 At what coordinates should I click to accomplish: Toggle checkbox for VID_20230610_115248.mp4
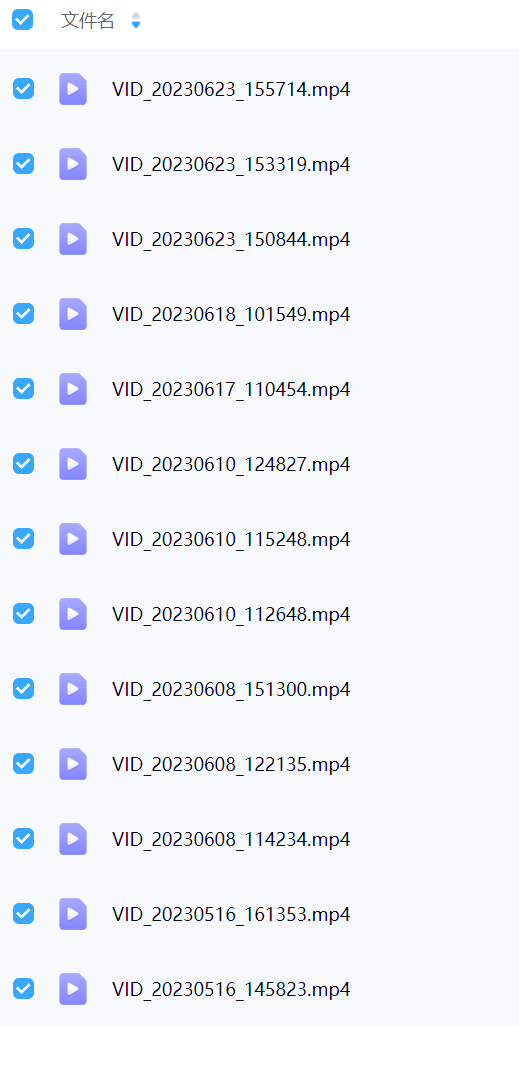(23, 539)
